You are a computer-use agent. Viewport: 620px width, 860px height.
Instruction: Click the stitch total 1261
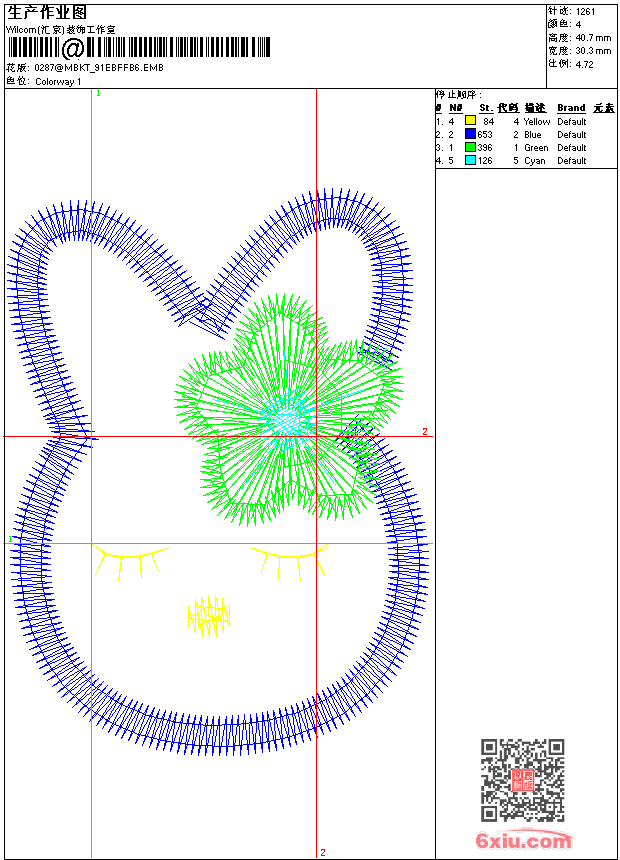pyautogui.click(x=585, y=12)
